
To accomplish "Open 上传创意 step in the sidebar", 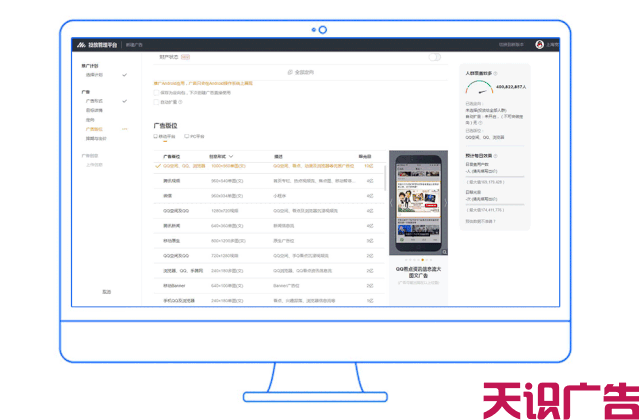I will pyautogui.click(x=94, y=165).
